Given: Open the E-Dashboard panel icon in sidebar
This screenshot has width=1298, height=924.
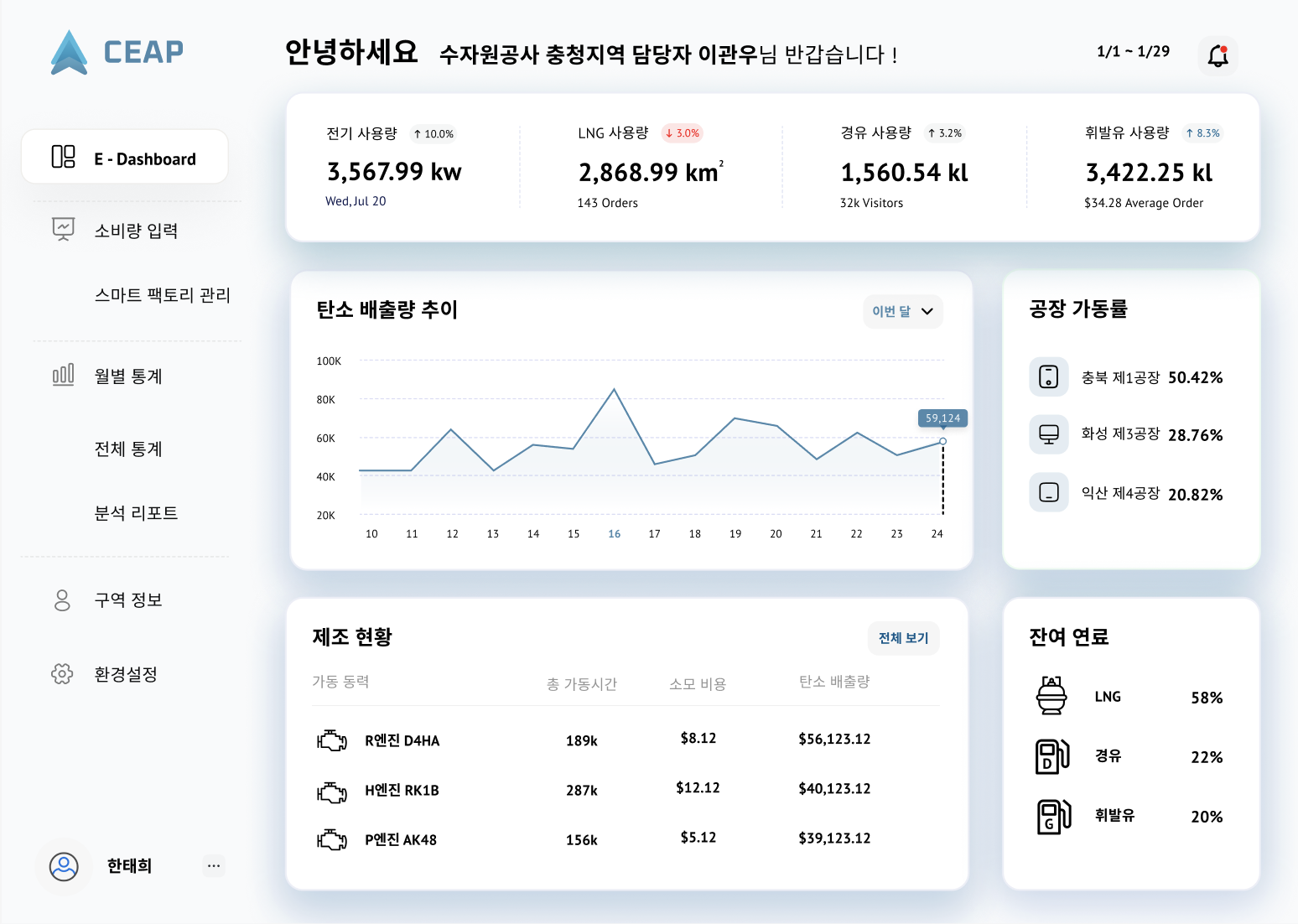Looking at the screenshot, I should 62,156.
